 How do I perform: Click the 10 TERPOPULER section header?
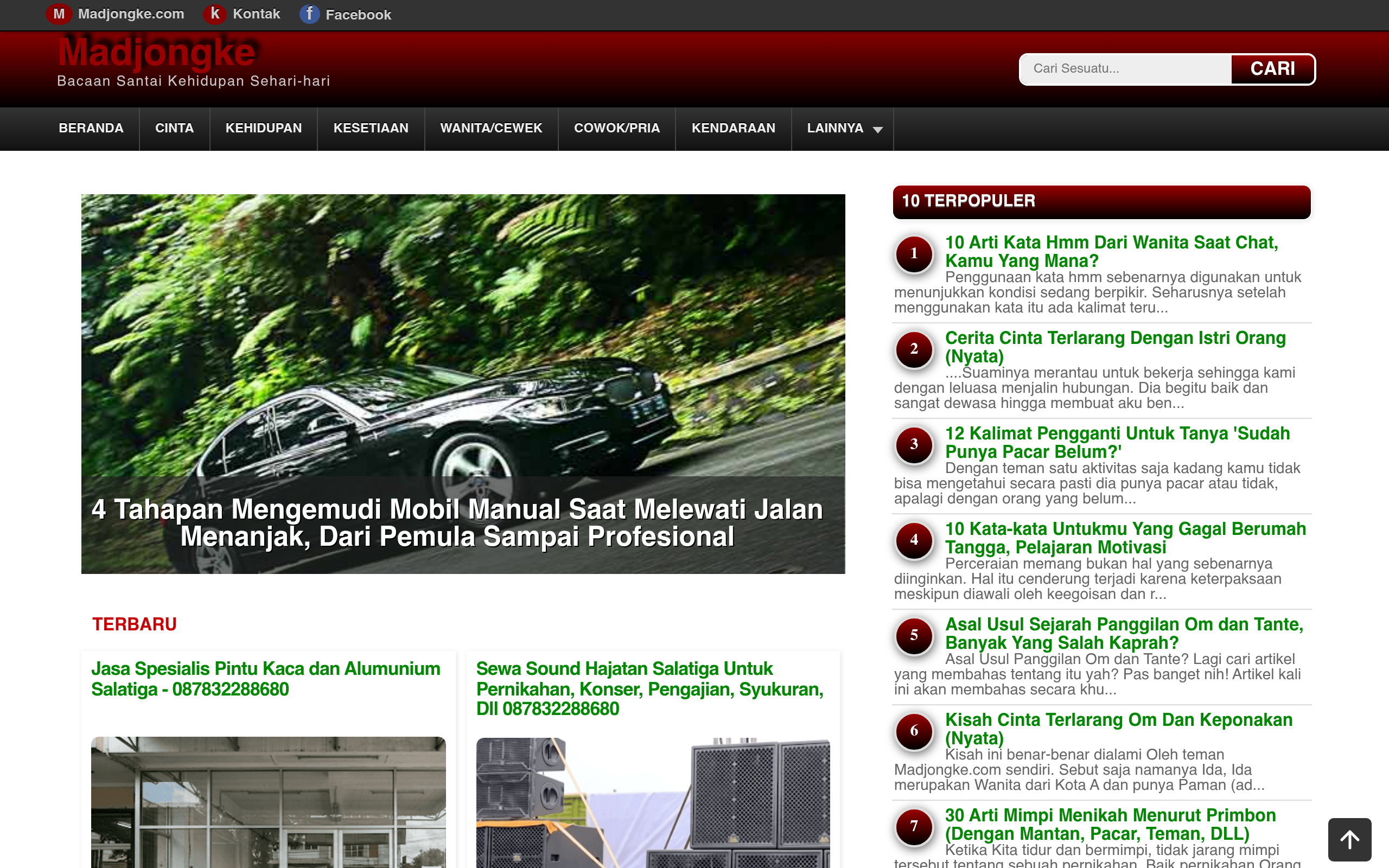pos(1101,201)
